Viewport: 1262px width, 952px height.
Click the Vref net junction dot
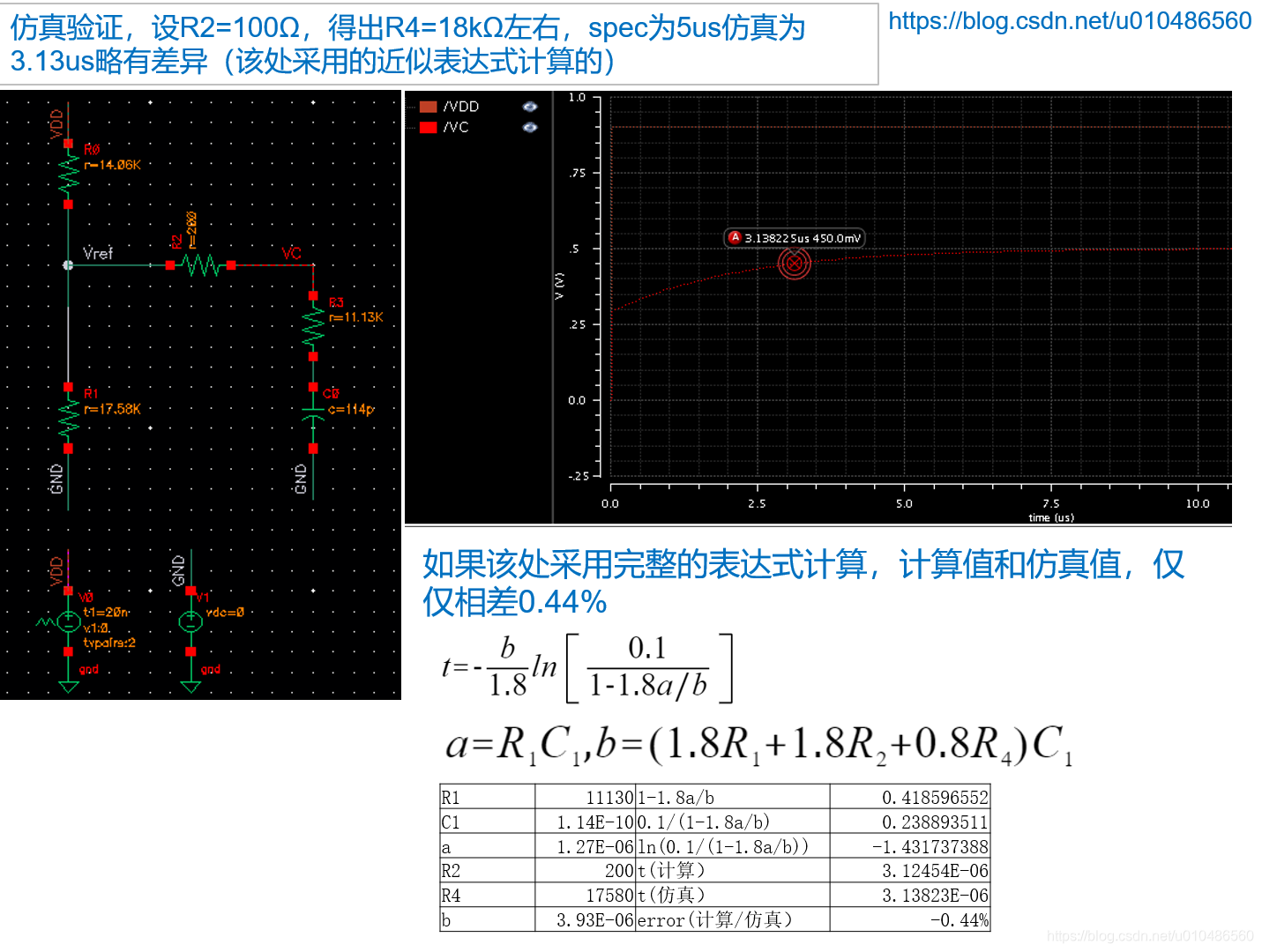coord(68,264)
